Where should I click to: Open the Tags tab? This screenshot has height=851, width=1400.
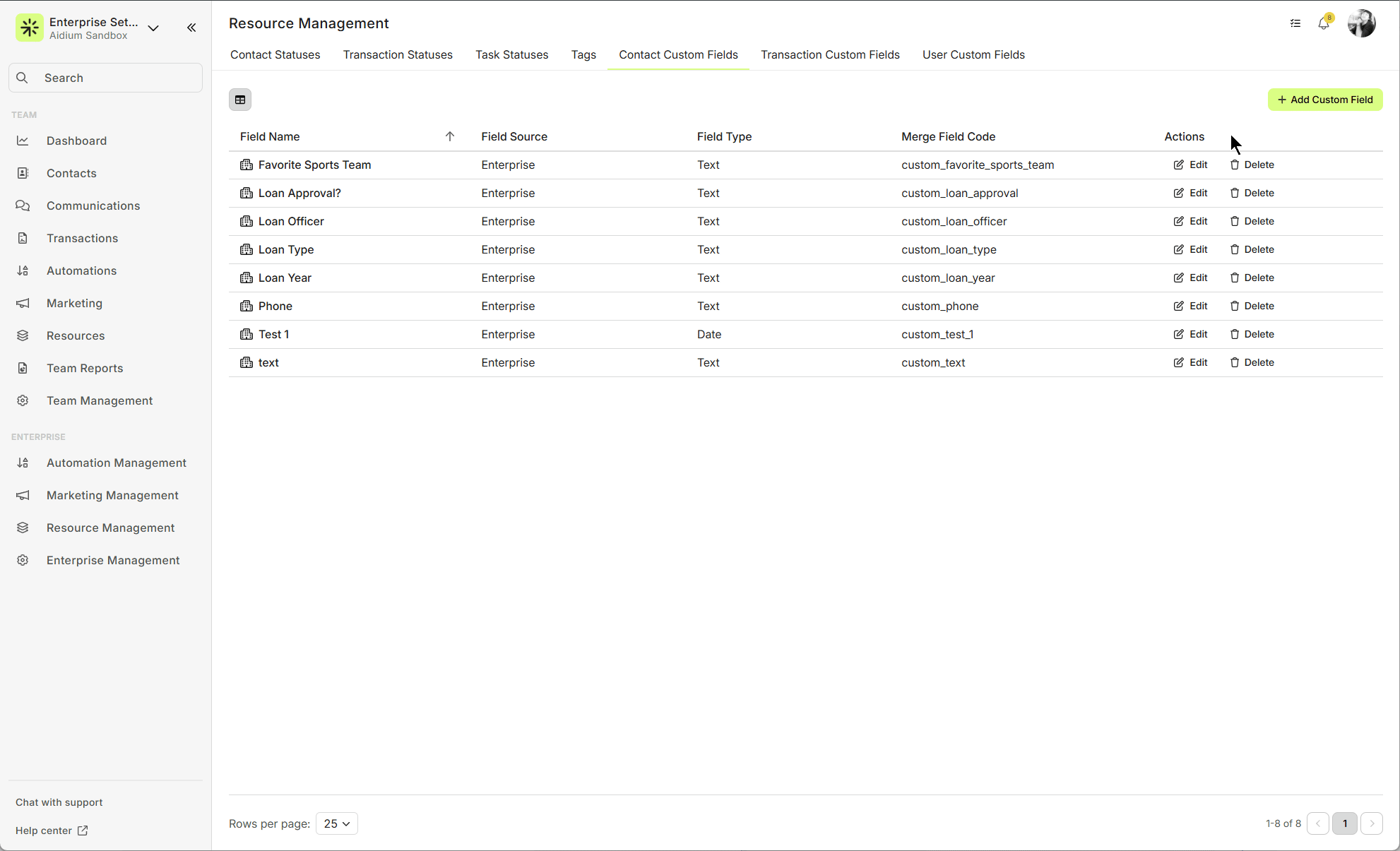point(583,54)
